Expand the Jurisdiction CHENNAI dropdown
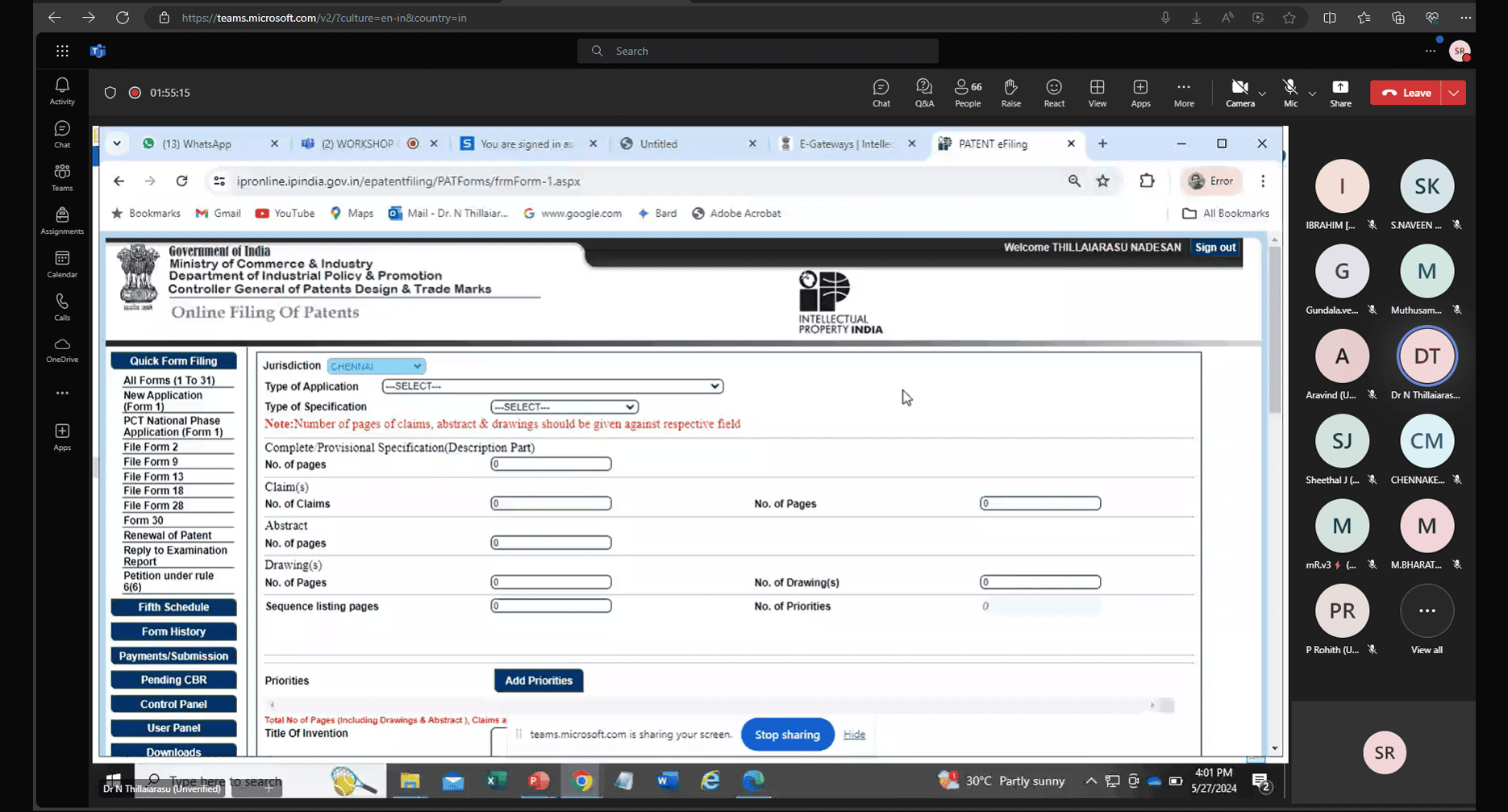Viewport: 1508px width, 812px height. click(x=377, y=366)
